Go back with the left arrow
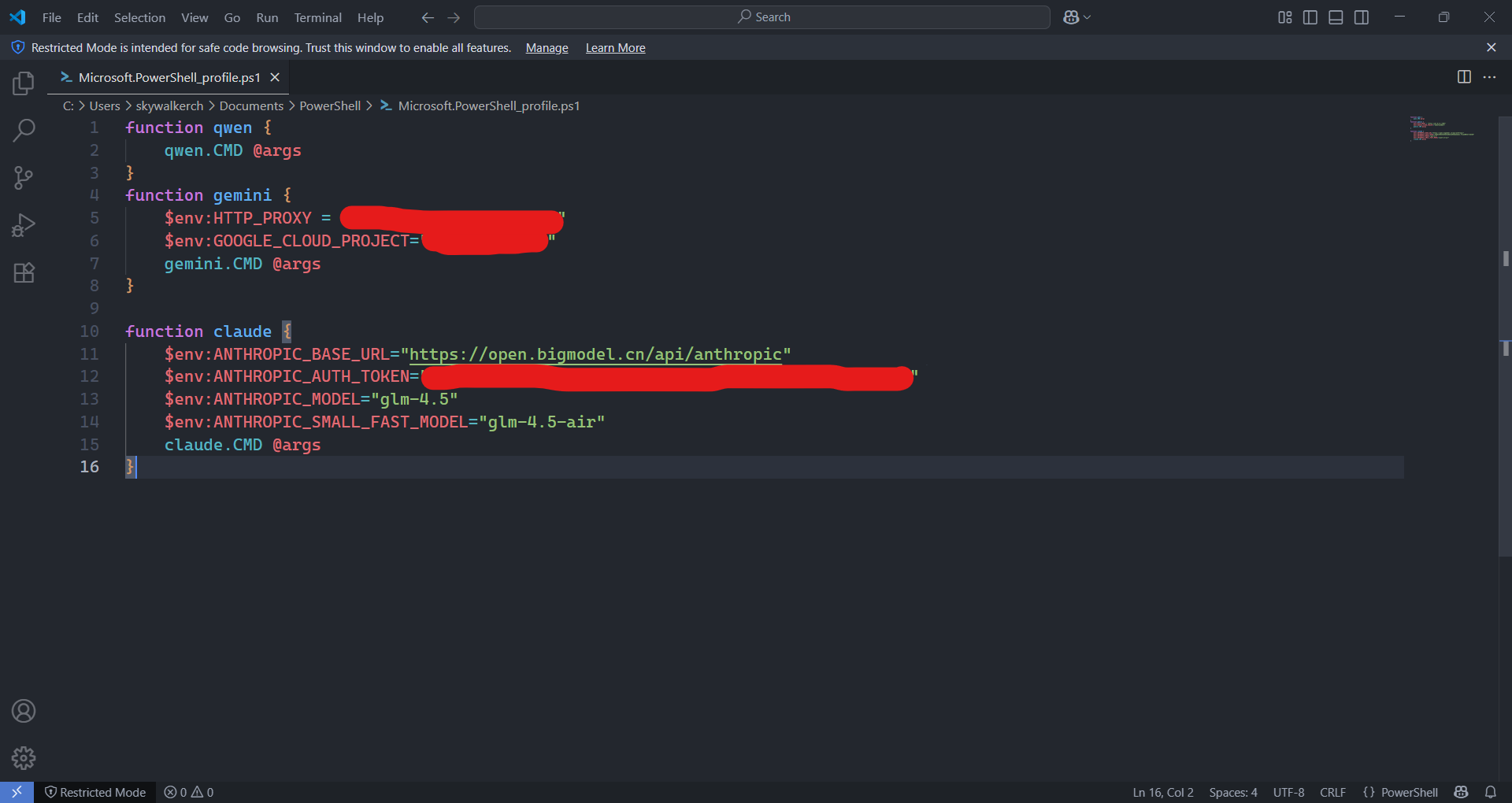 pos(428,17)
